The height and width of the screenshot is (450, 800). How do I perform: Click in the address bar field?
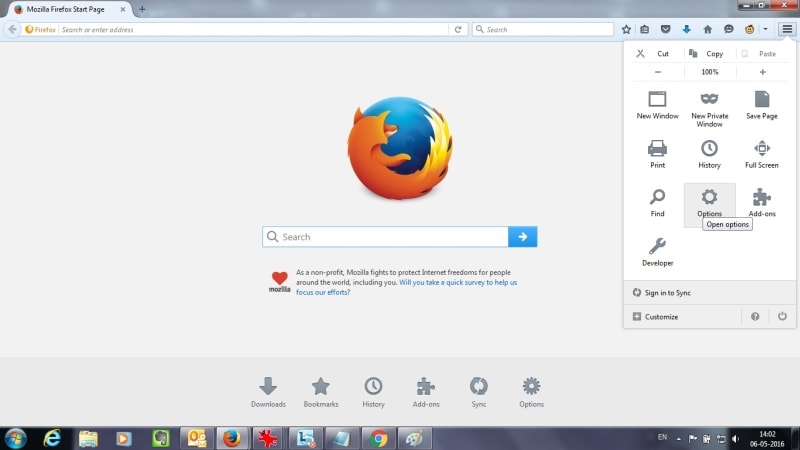pos(254,30)
